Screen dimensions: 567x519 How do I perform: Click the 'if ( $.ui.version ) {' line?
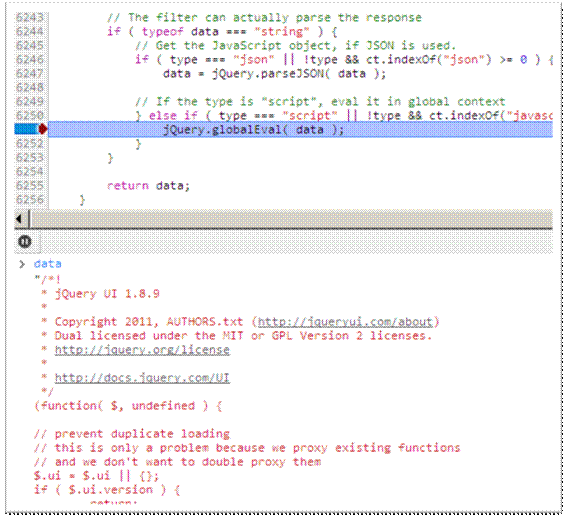(107, 490)
